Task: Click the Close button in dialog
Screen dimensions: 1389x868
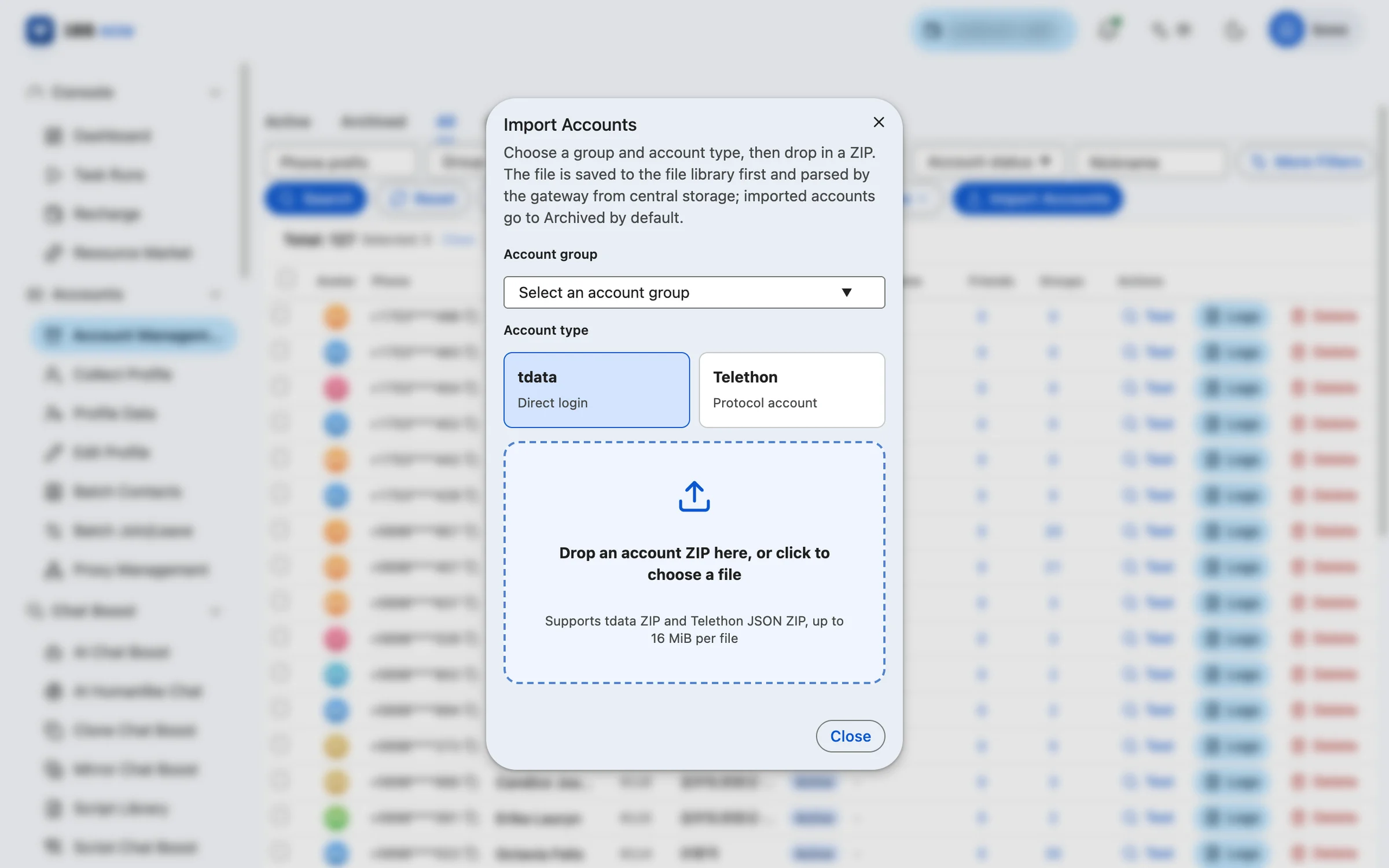Action: [x=850, y=736]
